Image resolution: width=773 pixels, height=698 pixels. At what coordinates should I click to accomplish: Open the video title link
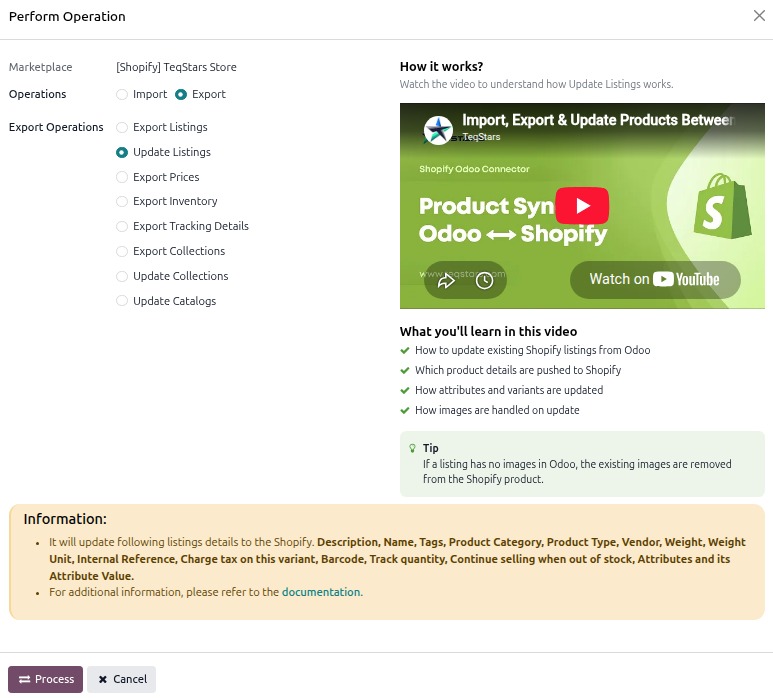tap(598, 120)
